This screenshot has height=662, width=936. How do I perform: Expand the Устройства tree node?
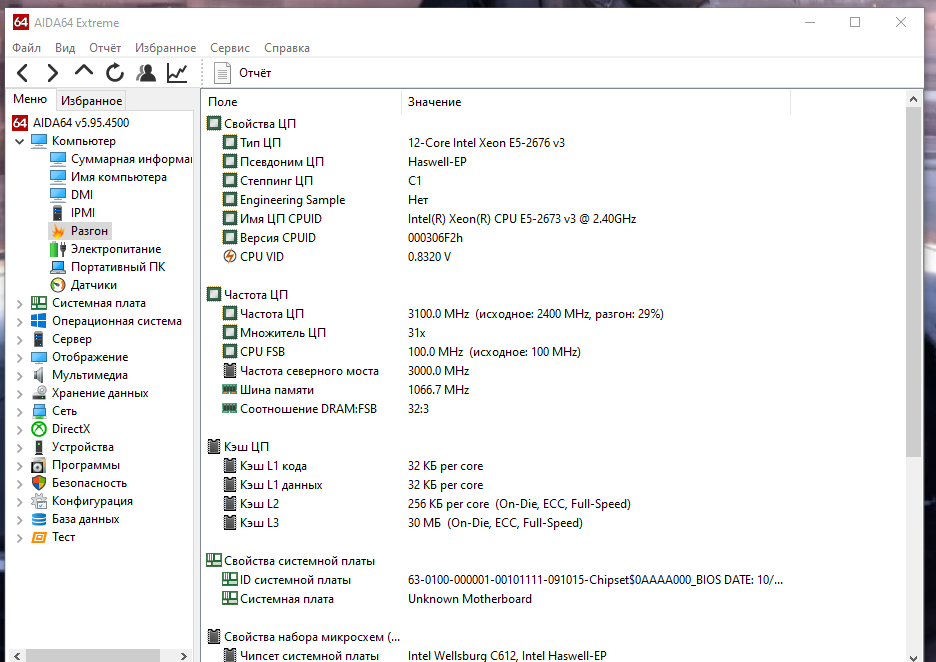[x=19, y=448]
